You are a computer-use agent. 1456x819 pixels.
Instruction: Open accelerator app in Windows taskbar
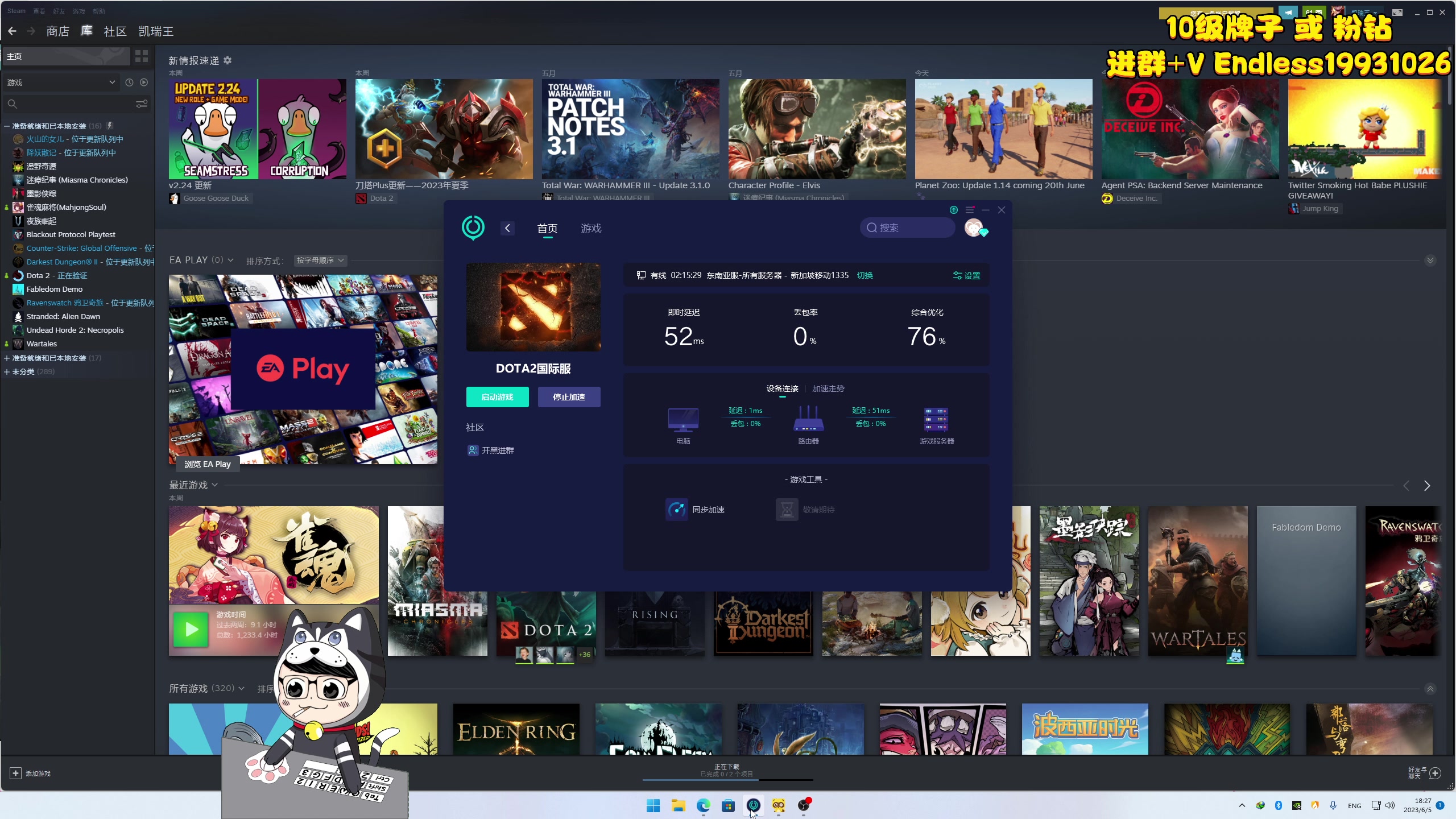click(x=754, y=805)
